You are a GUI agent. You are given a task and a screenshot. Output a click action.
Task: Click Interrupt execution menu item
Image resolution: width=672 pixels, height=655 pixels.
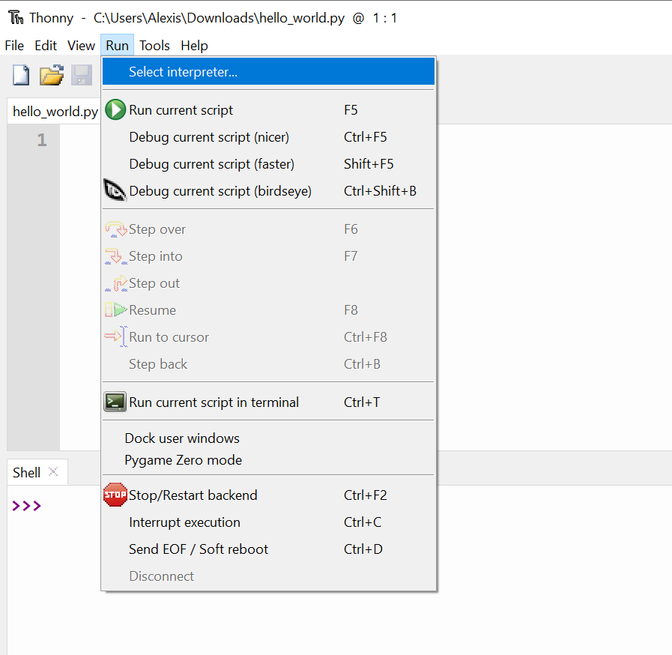click(184, 522)
